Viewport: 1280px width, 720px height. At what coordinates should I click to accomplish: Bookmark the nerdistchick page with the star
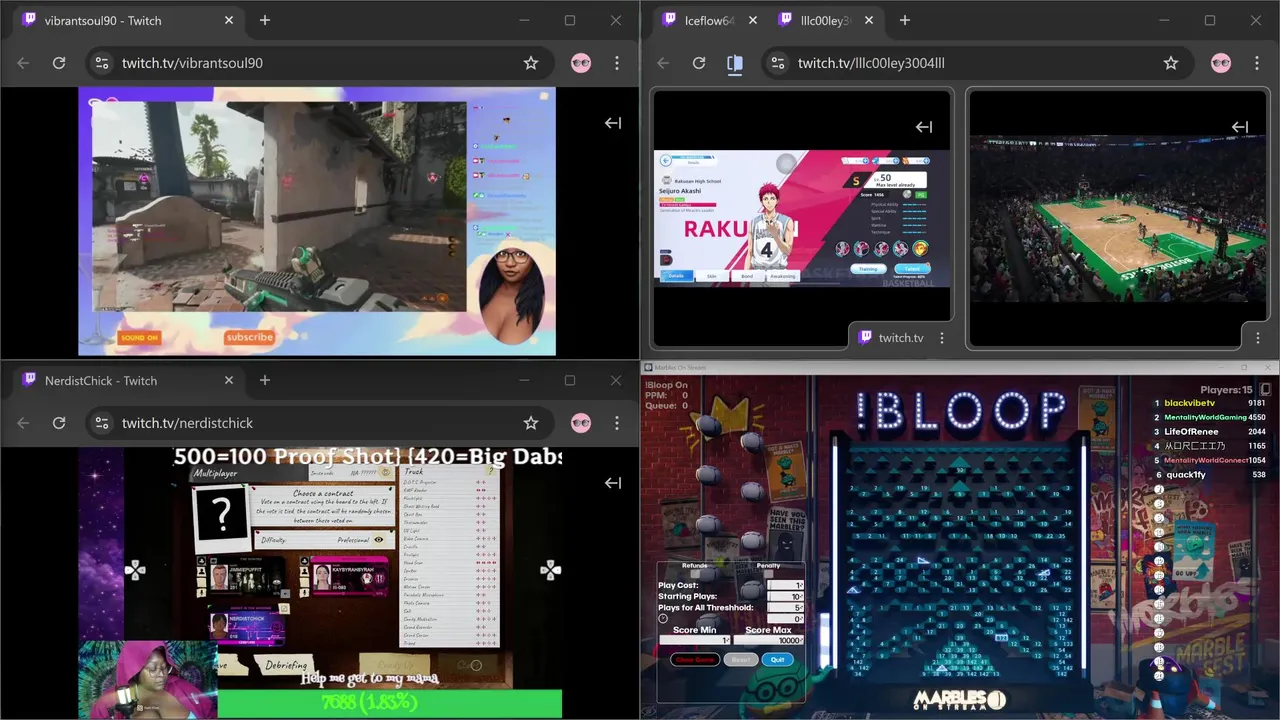(531, 423)
